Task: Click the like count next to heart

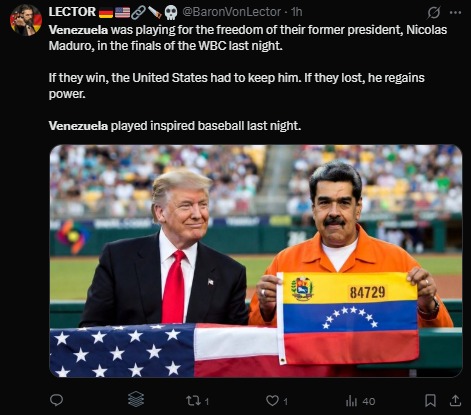Action: click(286, 401)
